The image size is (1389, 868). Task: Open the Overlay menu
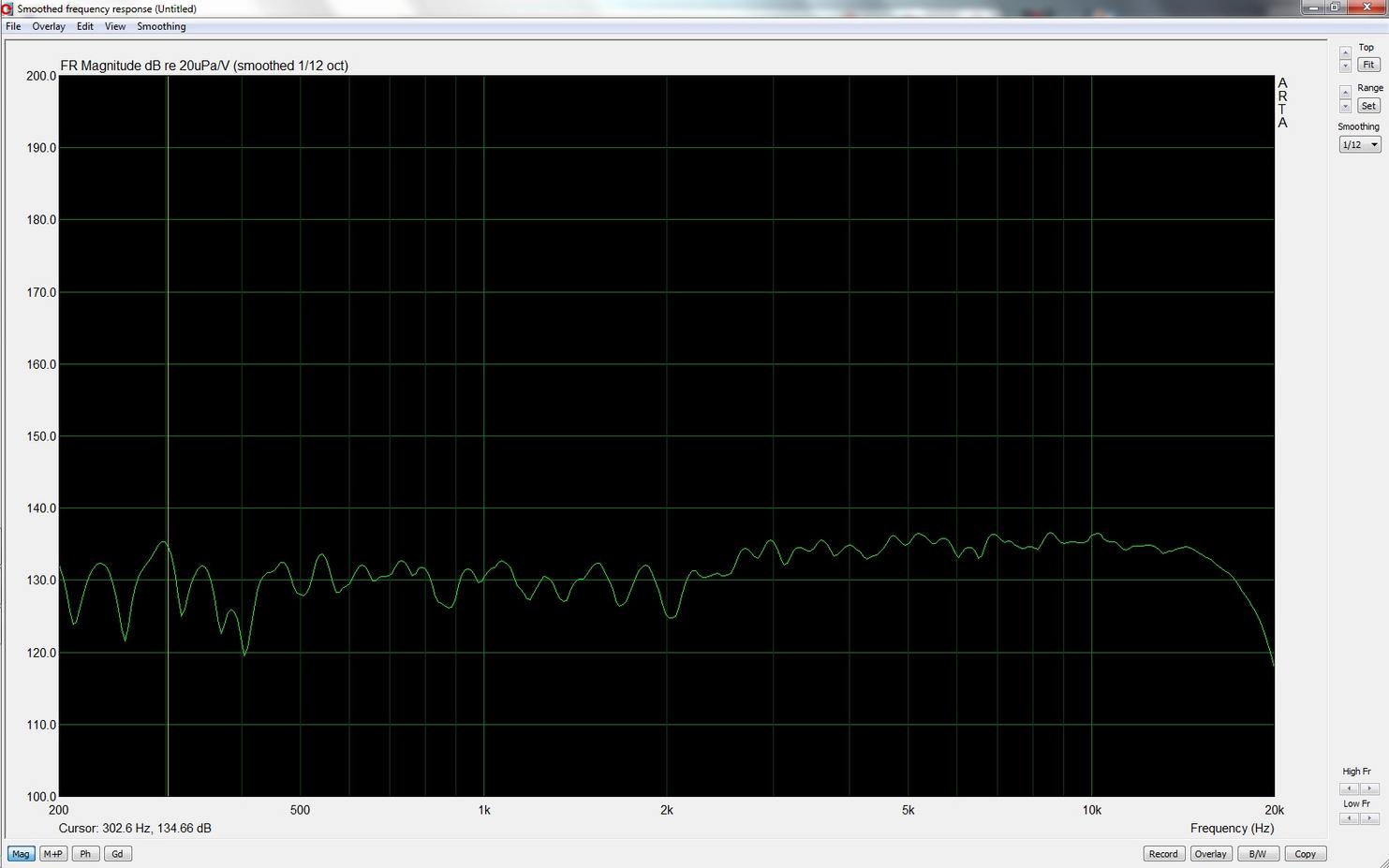click(49, 26)
